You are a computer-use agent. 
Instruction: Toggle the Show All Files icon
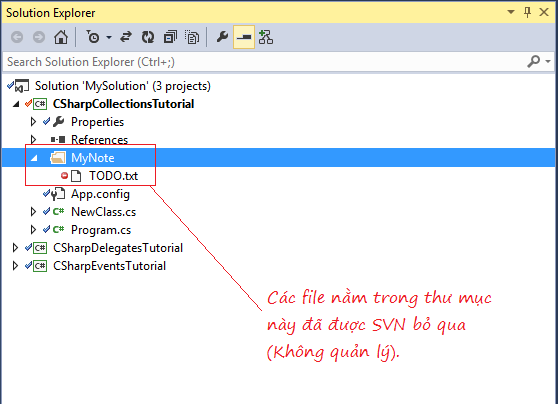pos(192,37)
